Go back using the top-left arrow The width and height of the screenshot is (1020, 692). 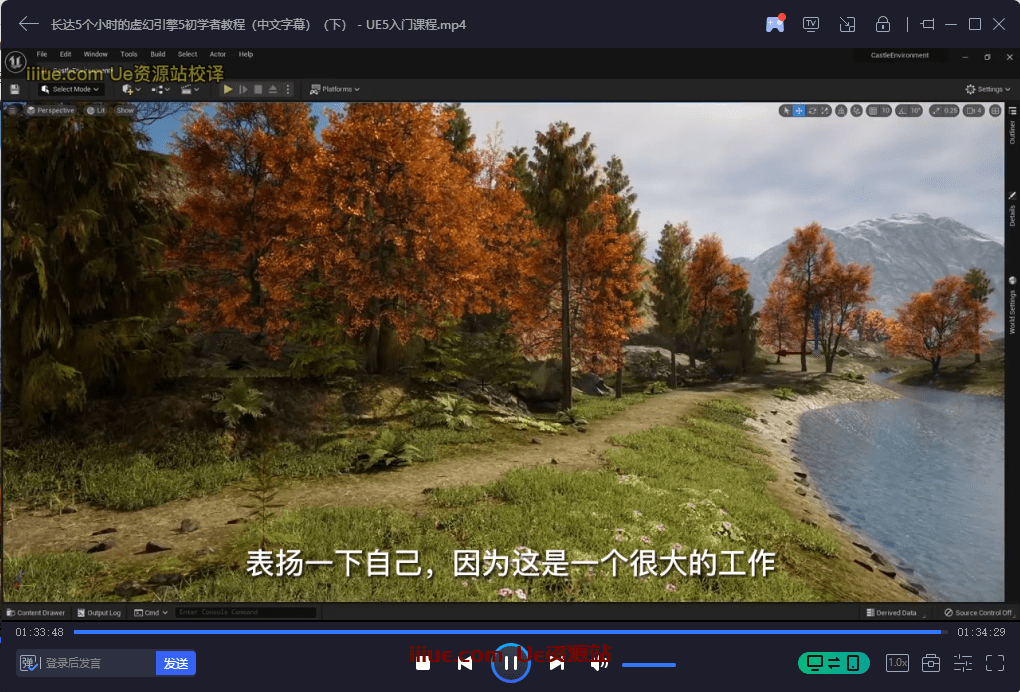coord(28,24)
